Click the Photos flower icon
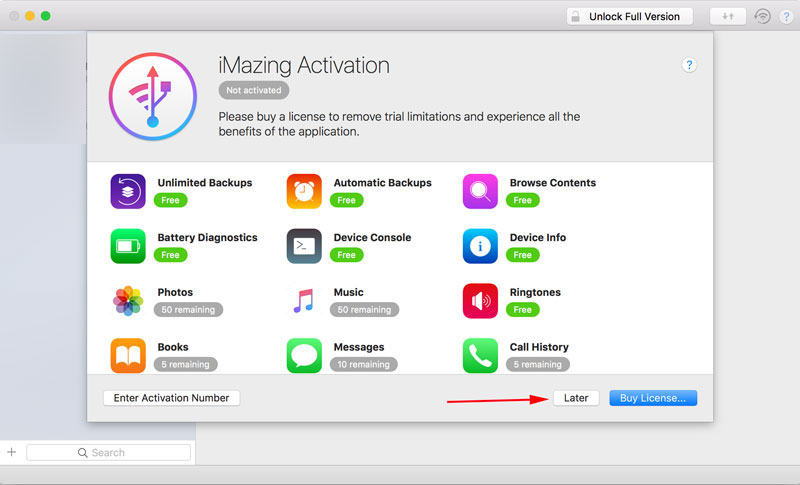The height and width of the screenshot is (485, 800). pos(128,301)
